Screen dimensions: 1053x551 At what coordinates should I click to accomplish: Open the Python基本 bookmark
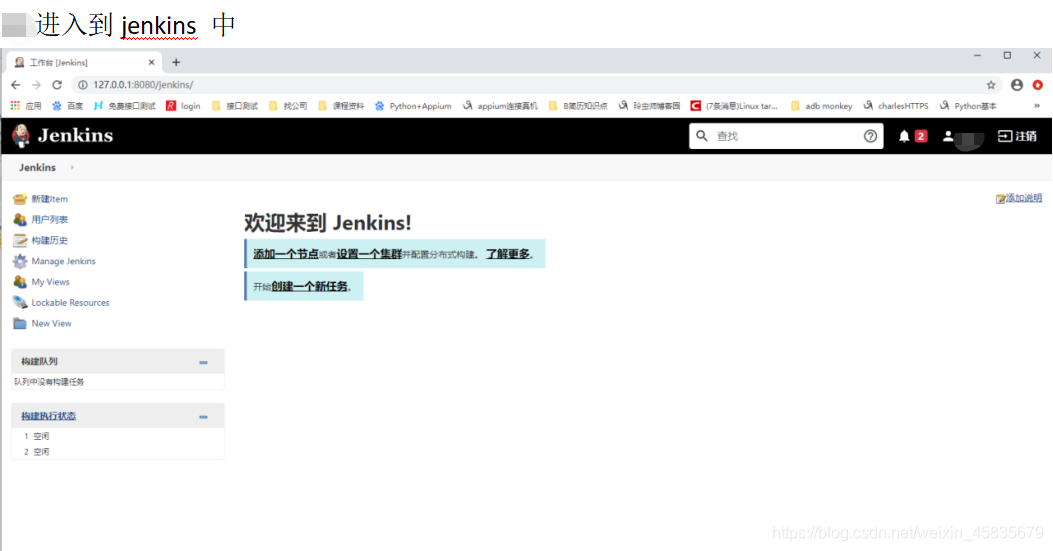tap(968, 106)
